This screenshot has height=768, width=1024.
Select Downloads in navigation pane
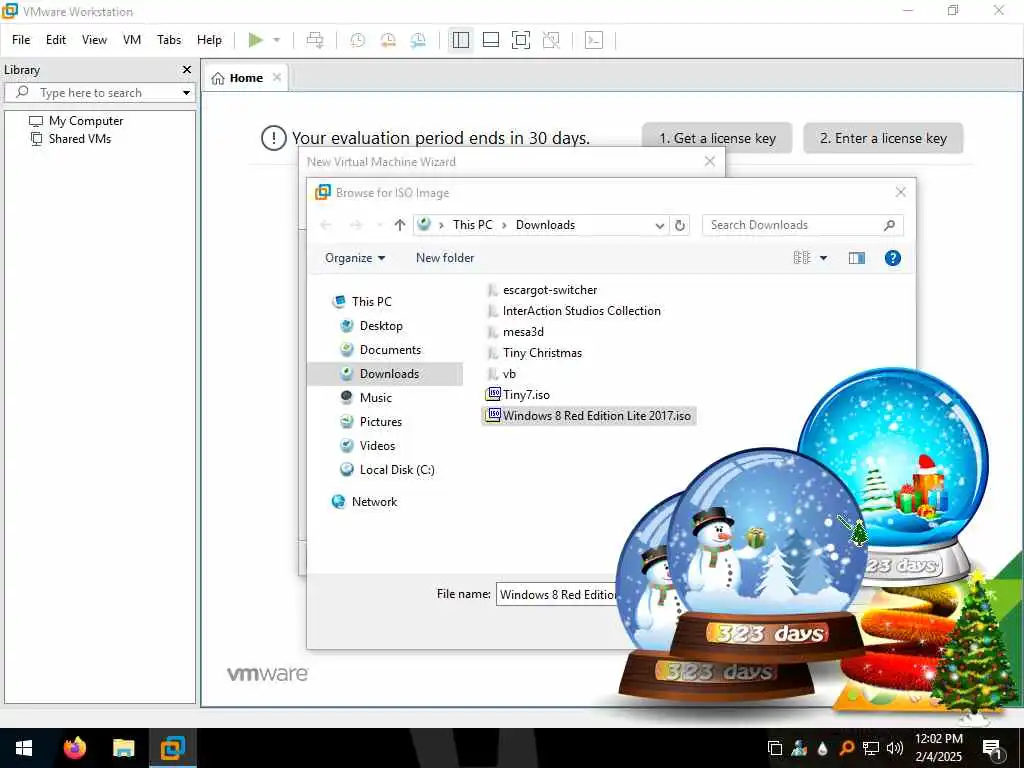[385, 374]
